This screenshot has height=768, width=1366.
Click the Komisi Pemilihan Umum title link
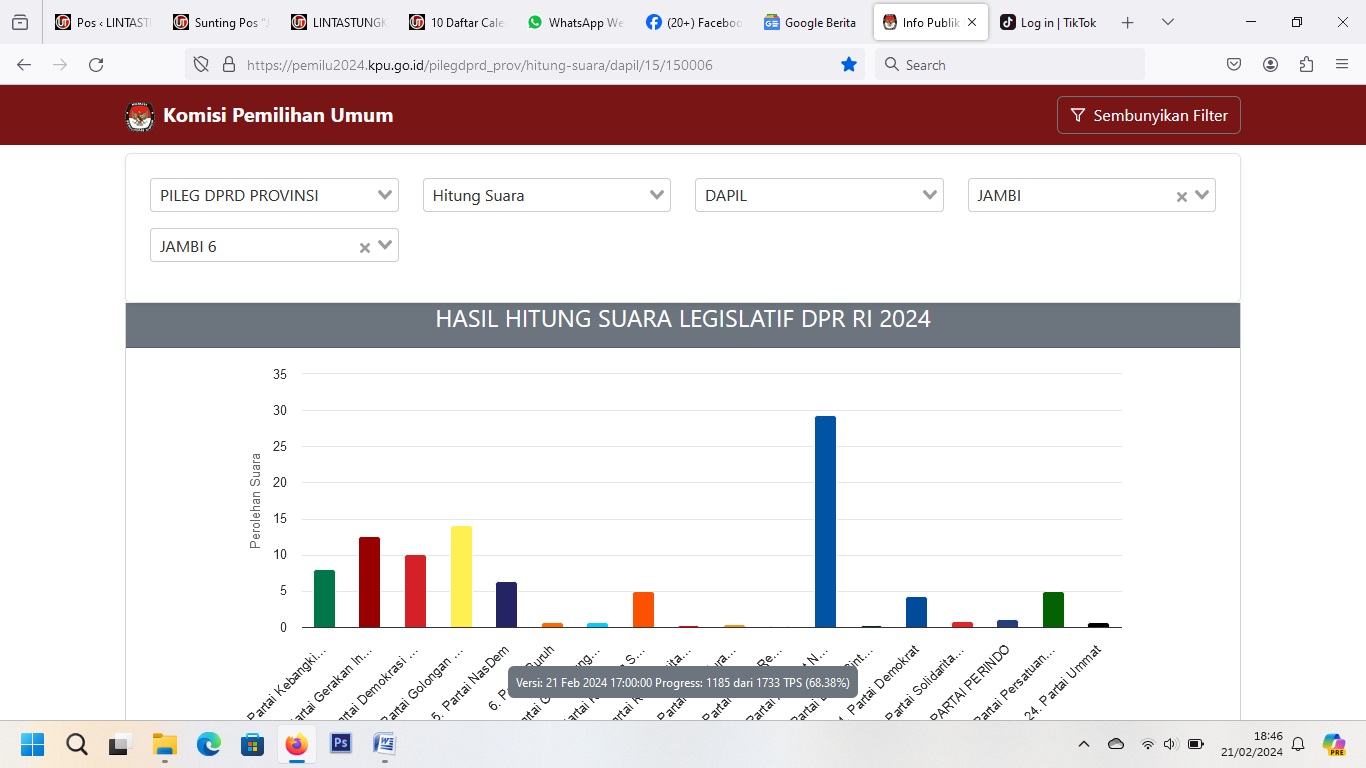point(278,116)
